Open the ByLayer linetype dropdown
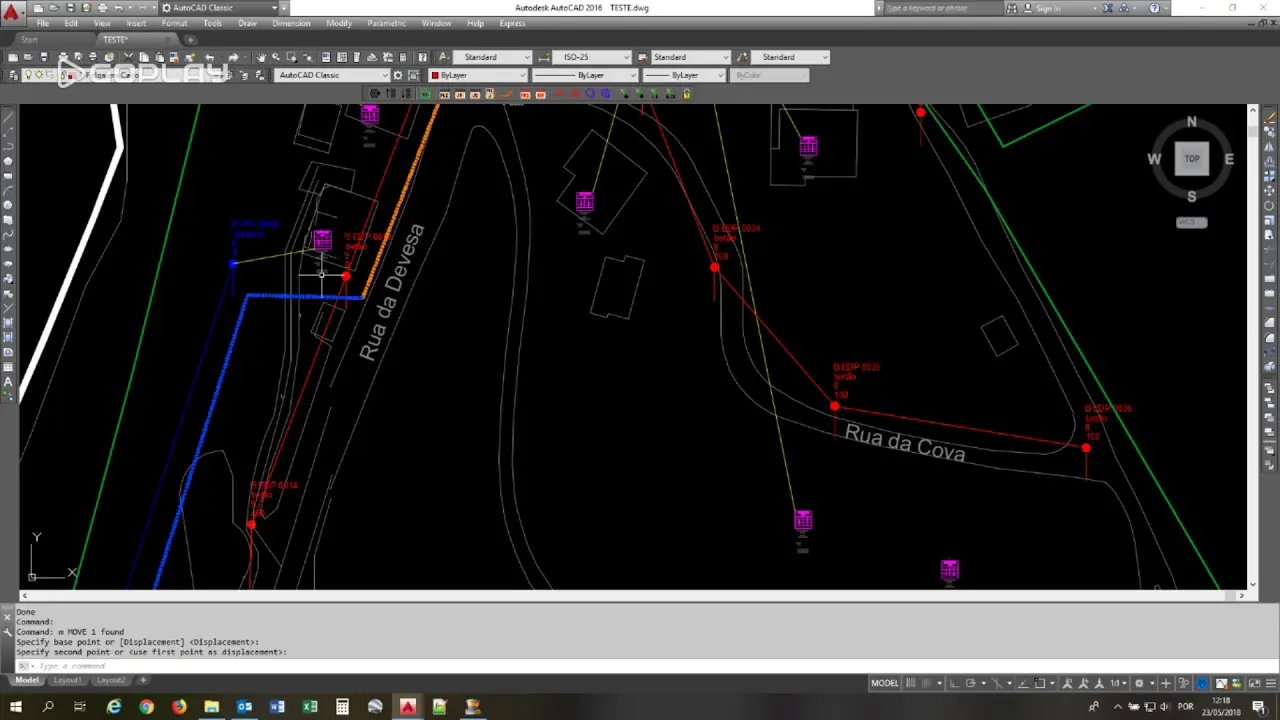 (583, 75)
